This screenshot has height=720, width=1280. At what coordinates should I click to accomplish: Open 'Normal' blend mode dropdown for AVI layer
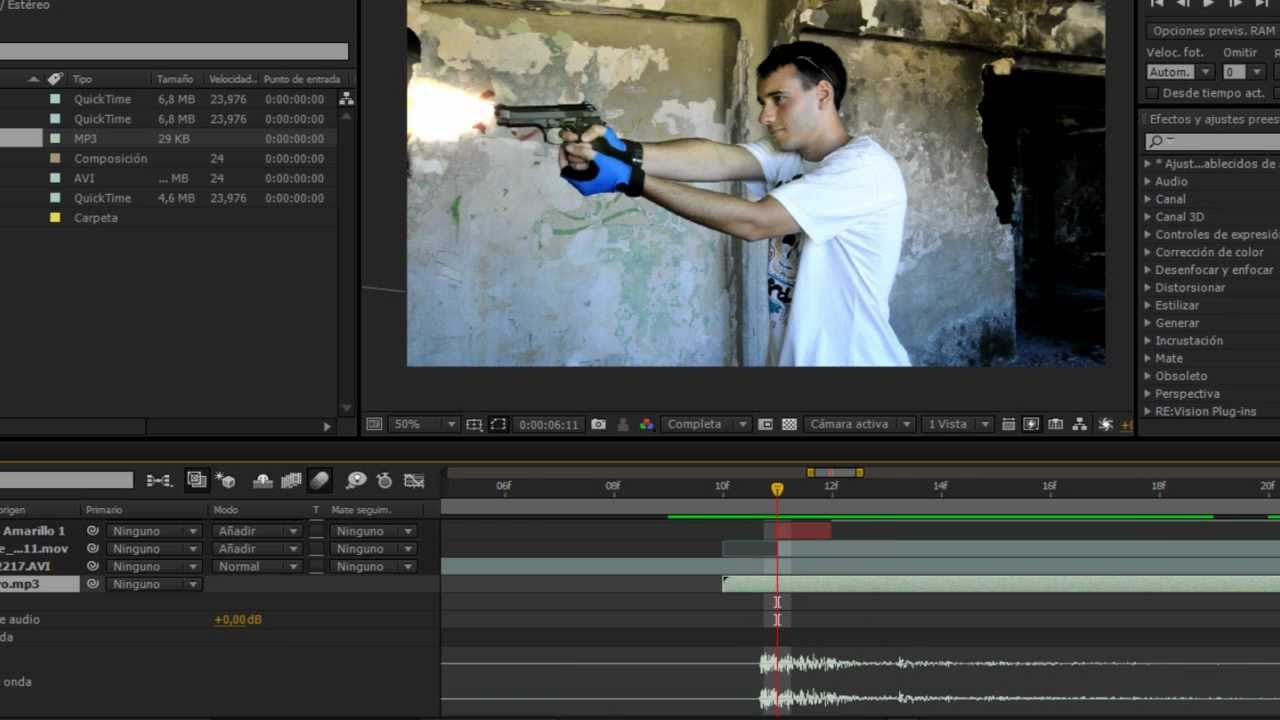coord(256,566)
